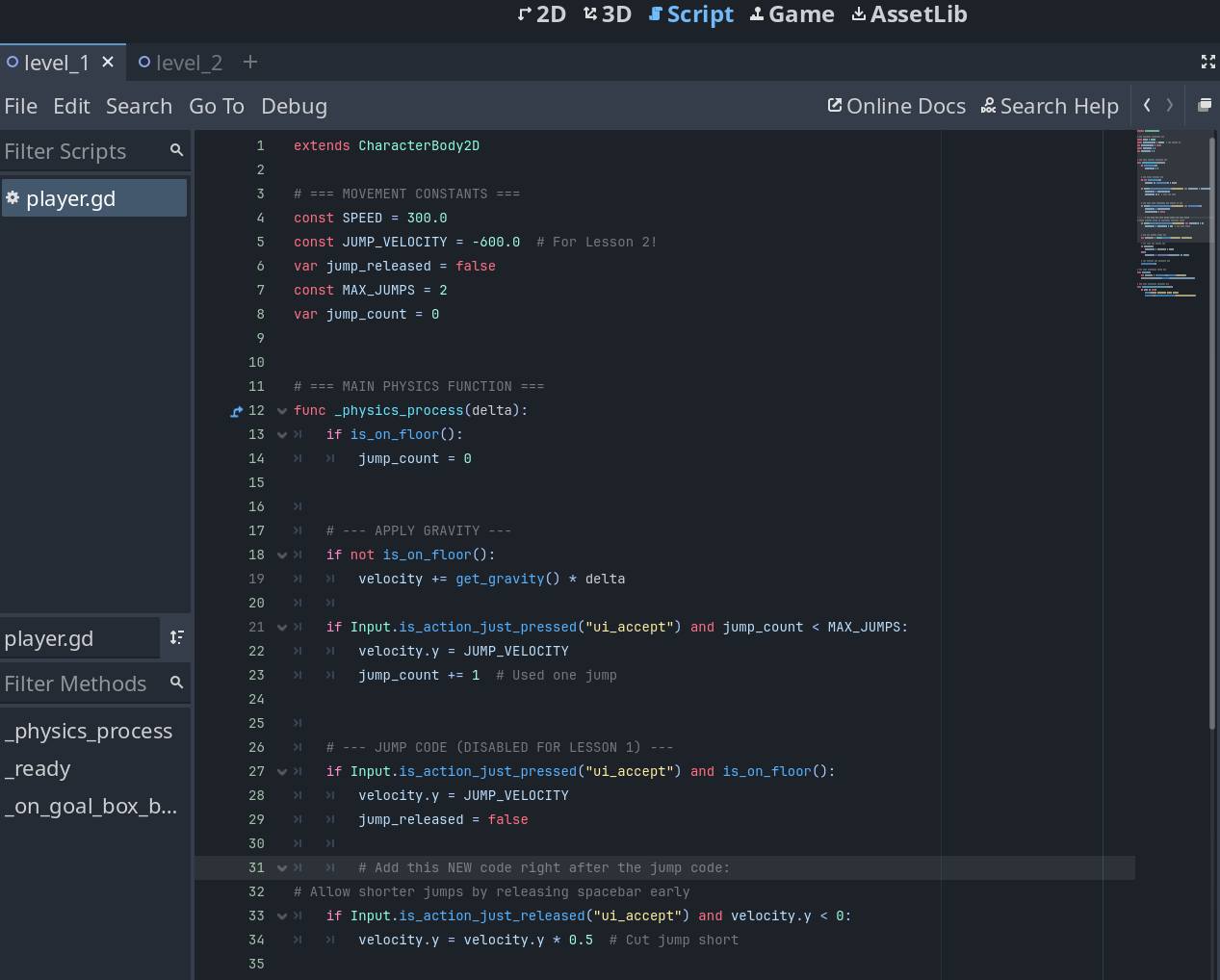
Task: Click the Filter Scripts search icon
Action: 176,150
